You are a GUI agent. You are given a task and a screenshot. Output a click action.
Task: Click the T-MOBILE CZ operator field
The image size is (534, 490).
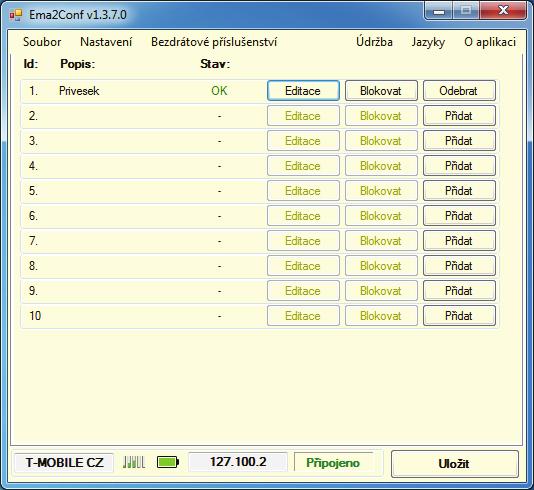click(x=64, y=462)
